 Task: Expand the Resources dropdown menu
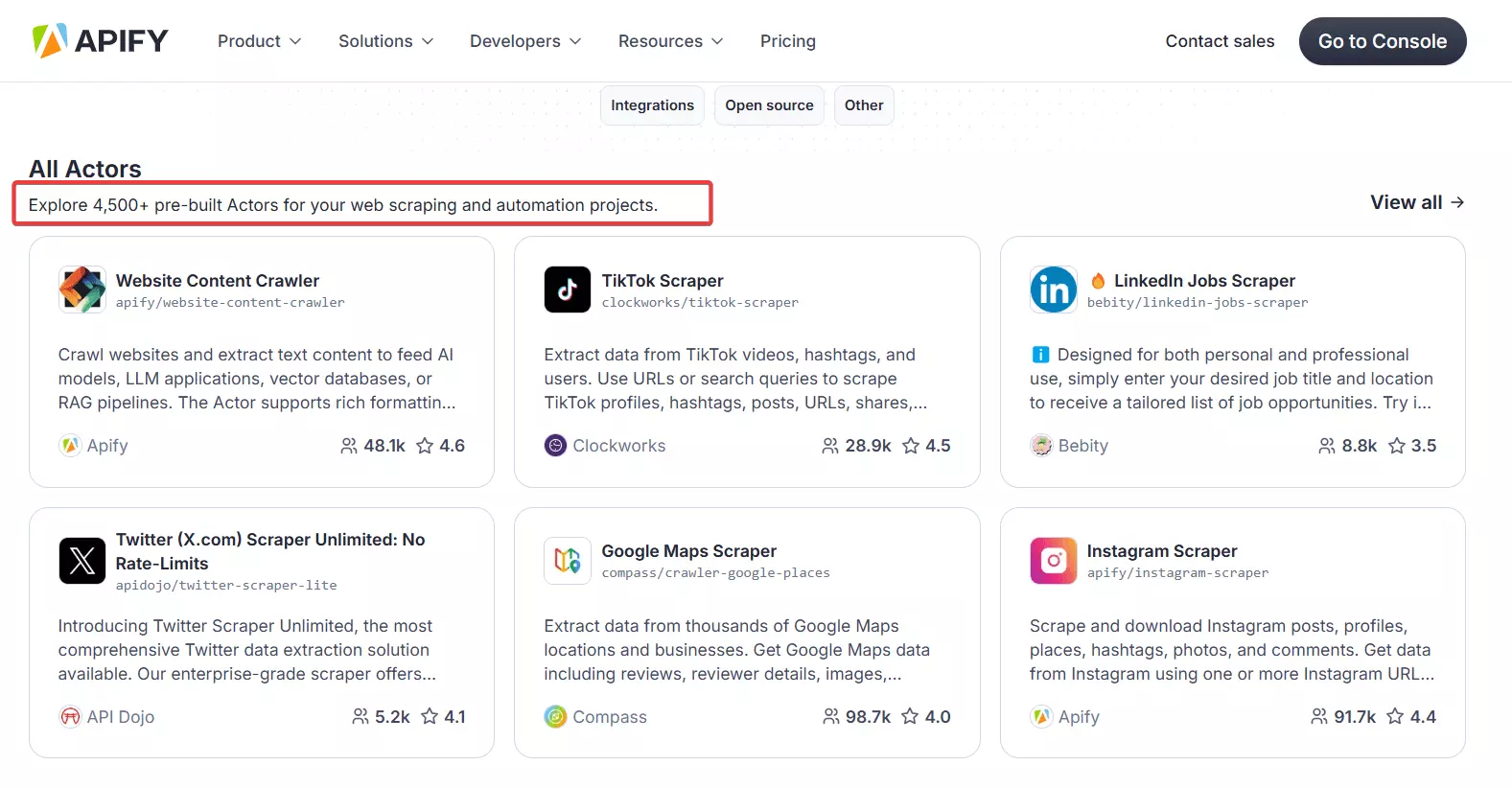670,41
